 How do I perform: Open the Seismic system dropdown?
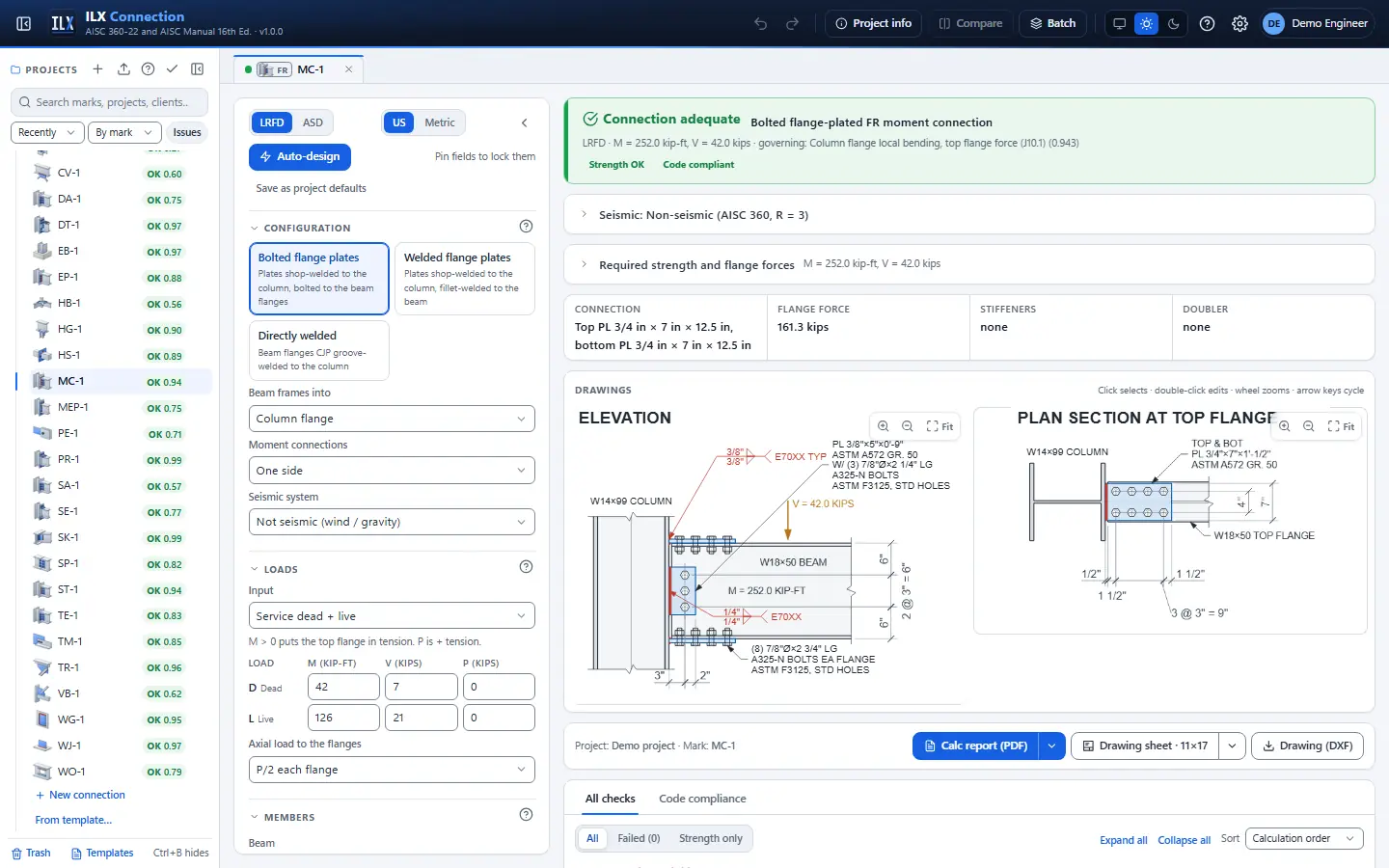click(x=392, y=522)
